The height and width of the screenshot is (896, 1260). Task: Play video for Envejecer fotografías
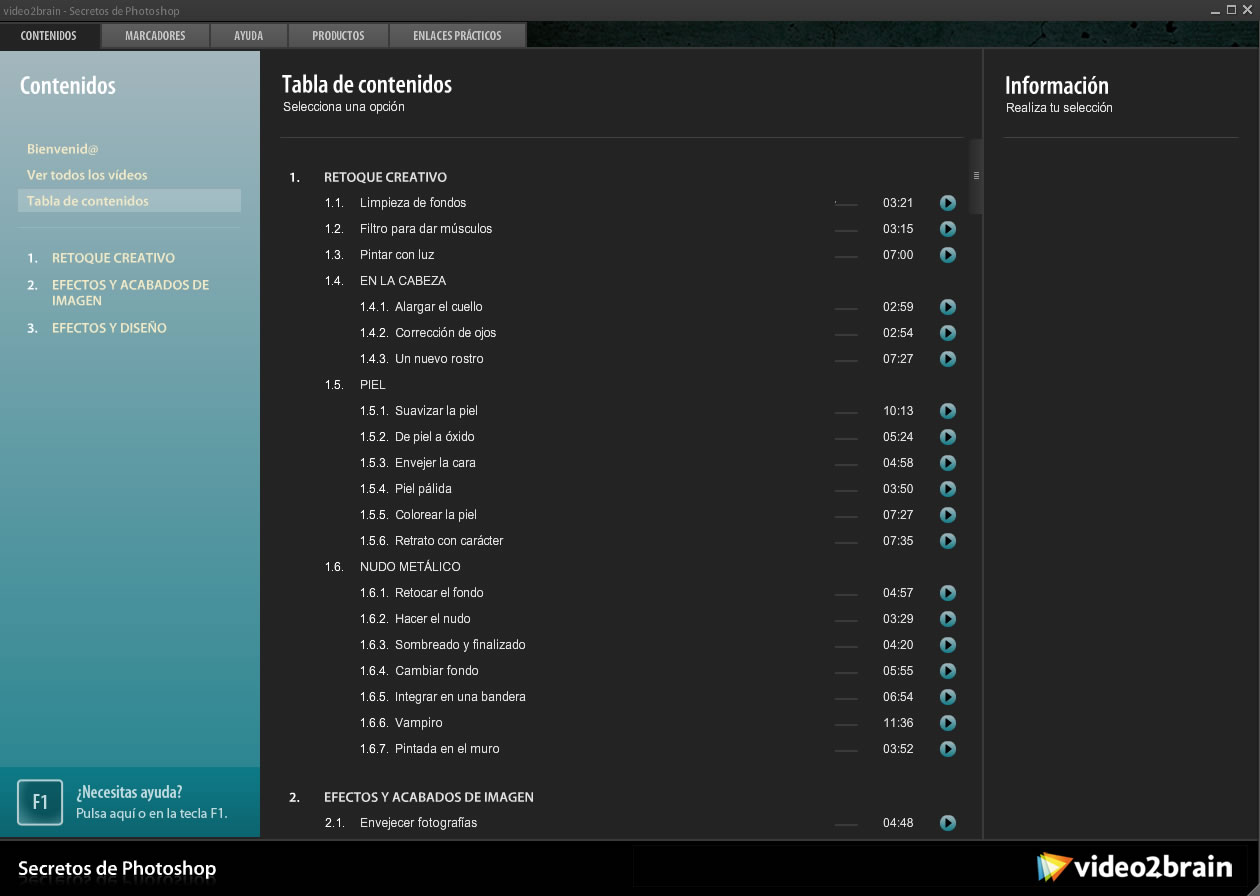point(948,823)
